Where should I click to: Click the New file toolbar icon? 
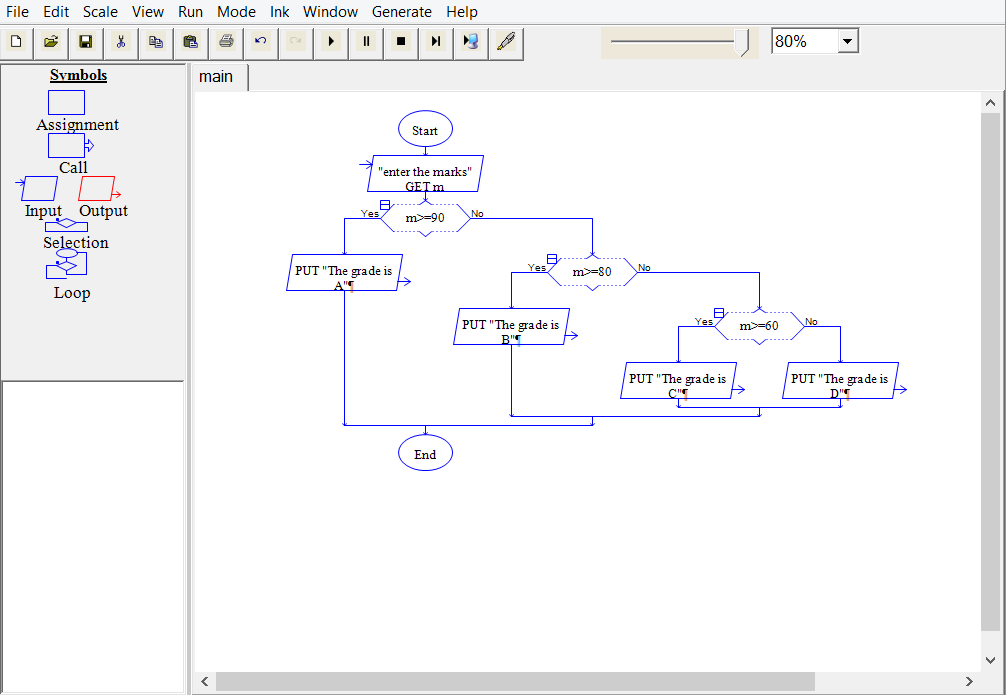[x=16, y=42]
